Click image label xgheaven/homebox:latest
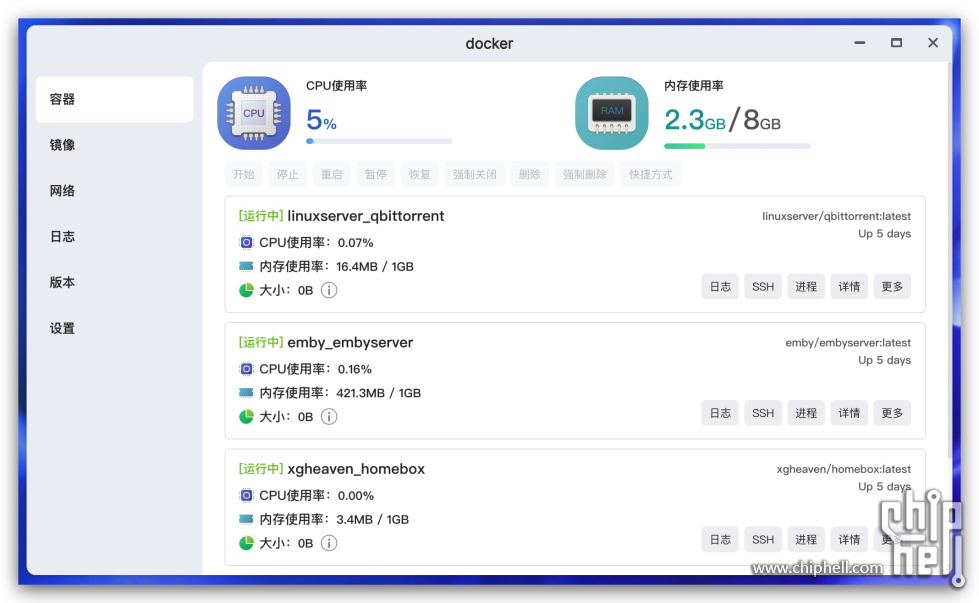The height and width of the screenshot is (603, 979). coord(844,469)
